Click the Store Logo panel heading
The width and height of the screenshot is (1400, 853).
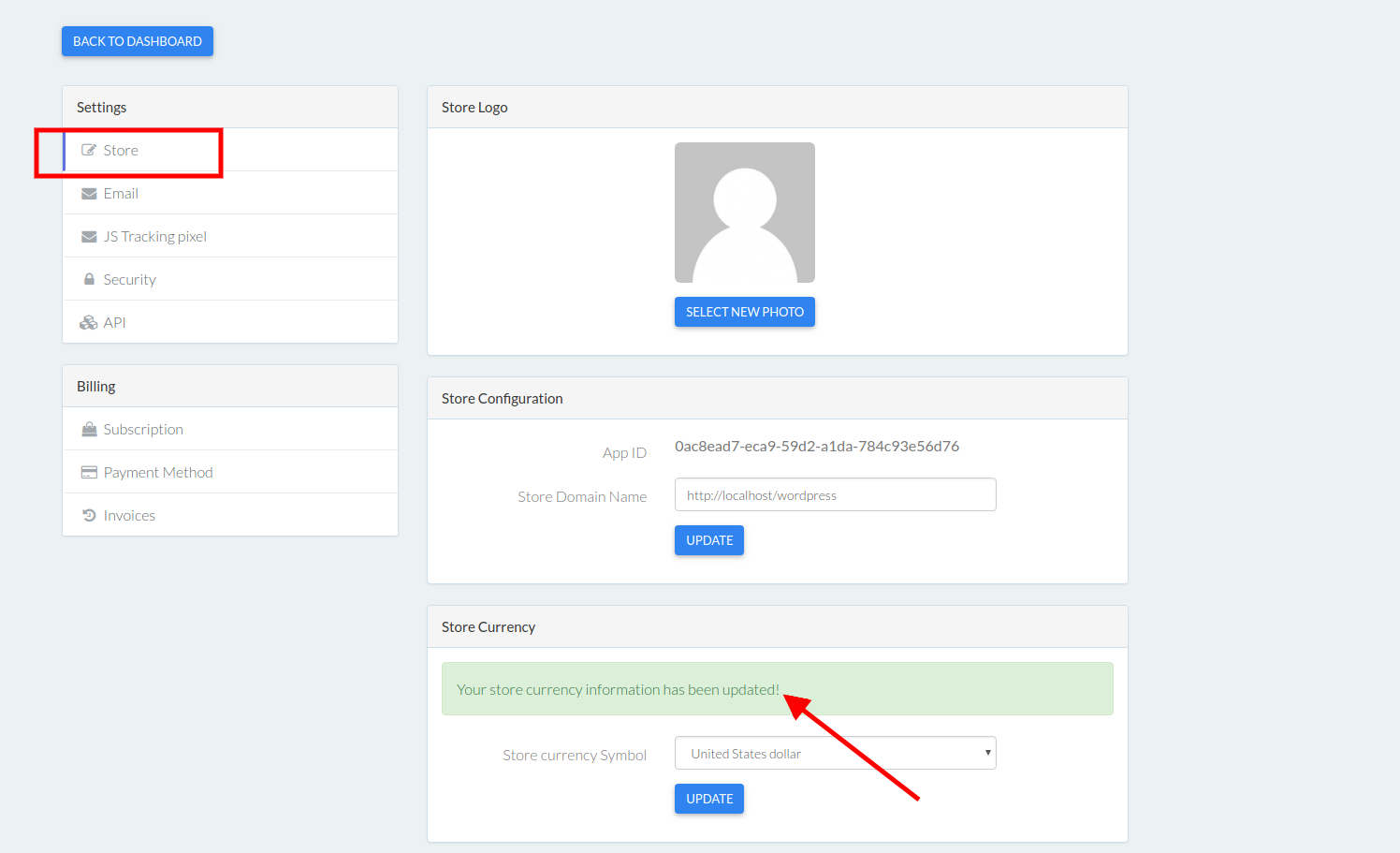[x=474, y=107]
